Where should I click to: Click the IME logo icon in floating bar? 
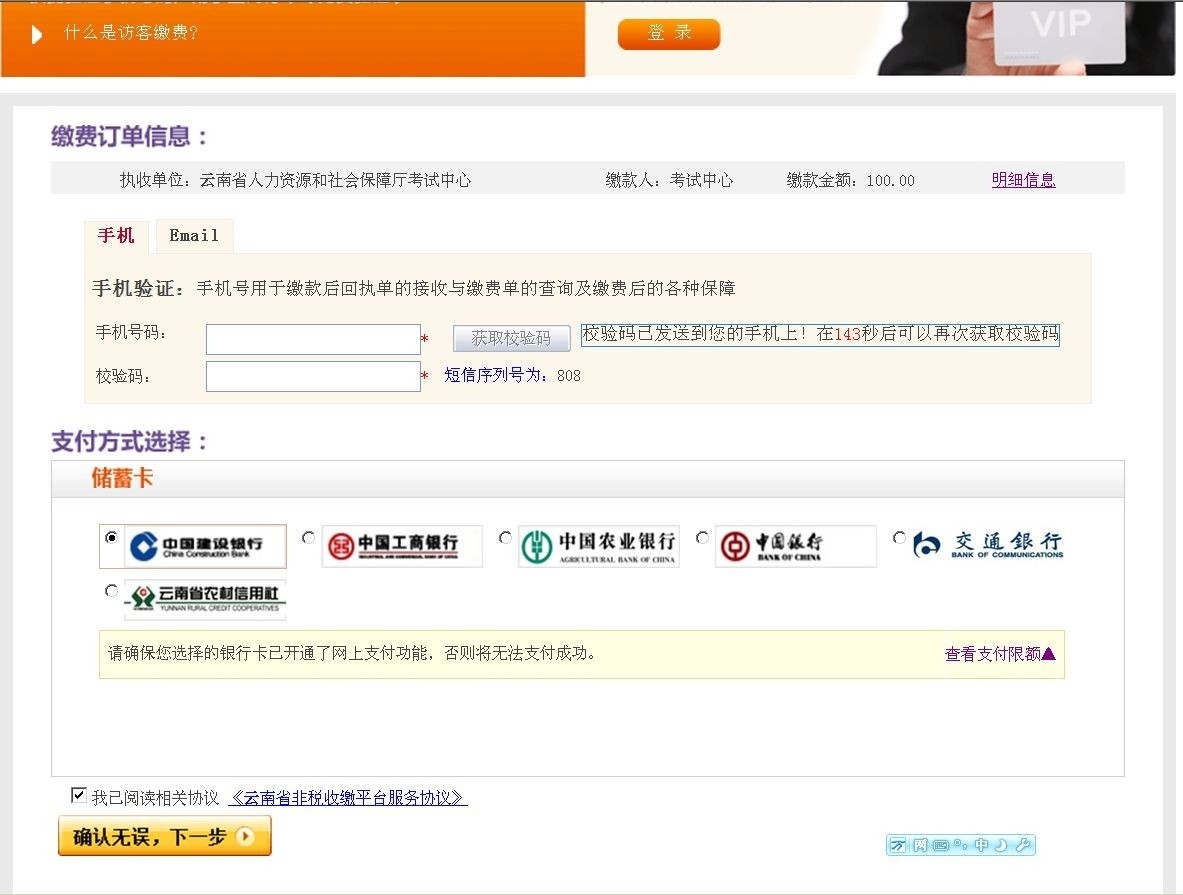pyautogui.click(x=899, y=845)
